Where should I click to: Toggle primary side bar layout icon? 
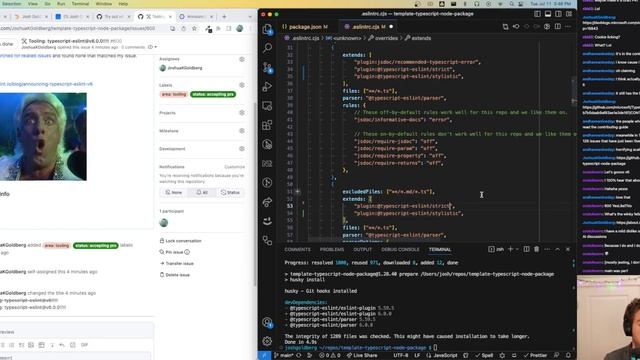click(x=537, y=14)
